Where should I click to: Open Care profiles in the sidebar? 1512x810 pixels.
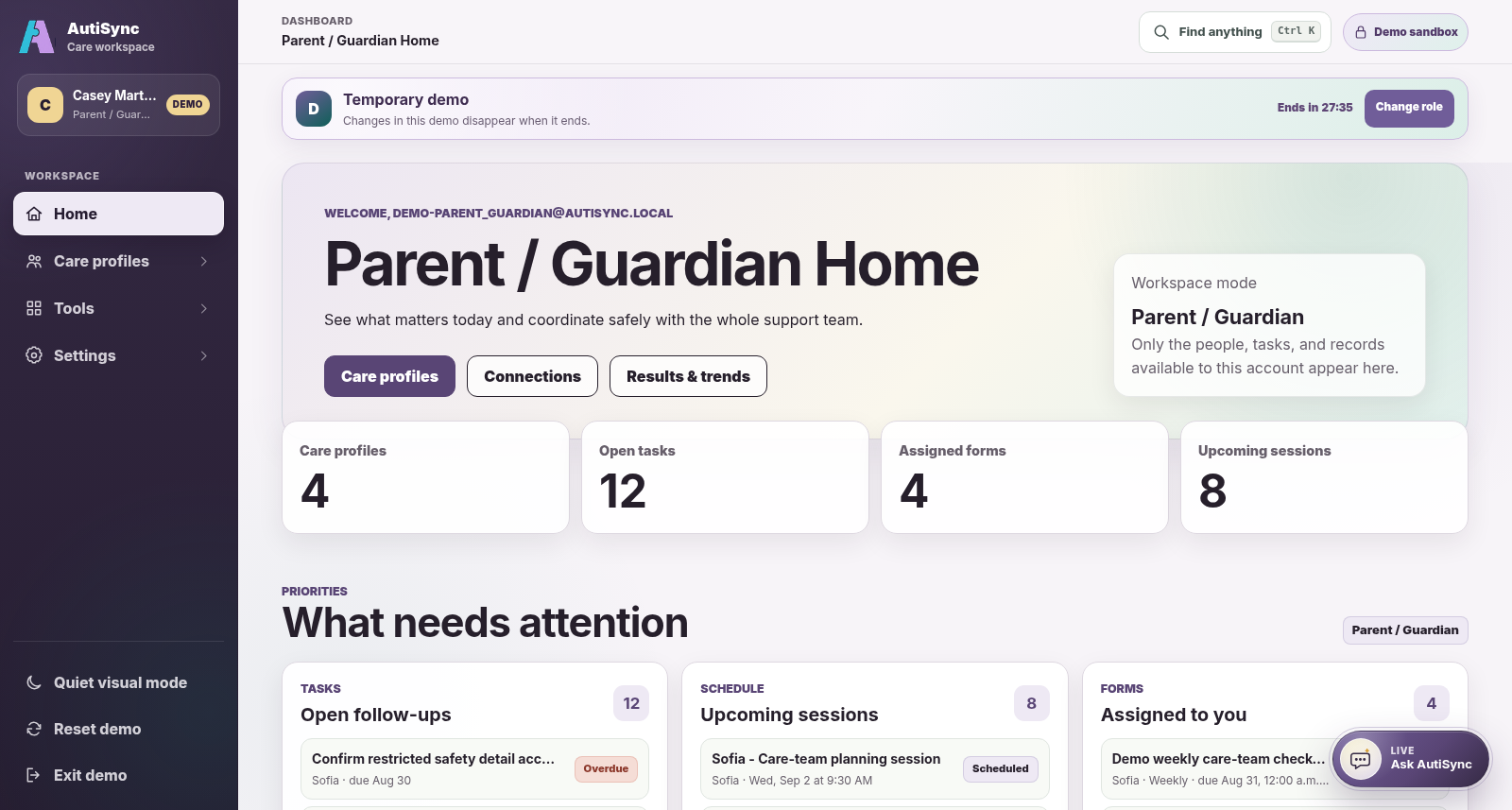(118, 261)
